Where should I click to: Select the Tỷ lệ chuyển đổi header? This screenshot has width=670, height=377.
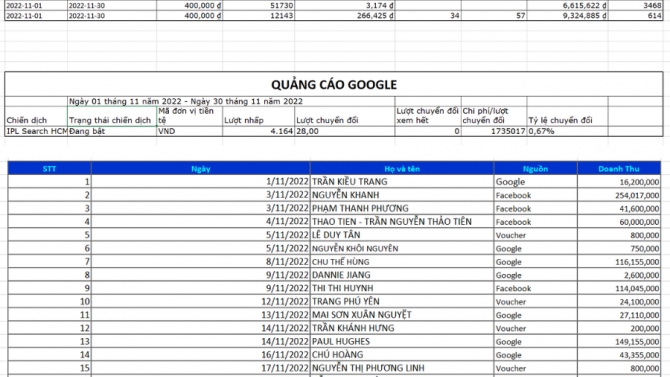pyautogui.click(x=567, y=116)
